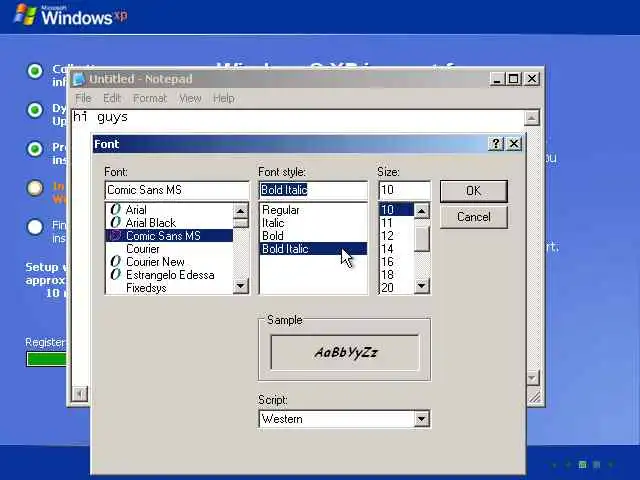This screenshot has height=480, width=640.
Task: Choose Regular font style
Action: pos(313,210)
